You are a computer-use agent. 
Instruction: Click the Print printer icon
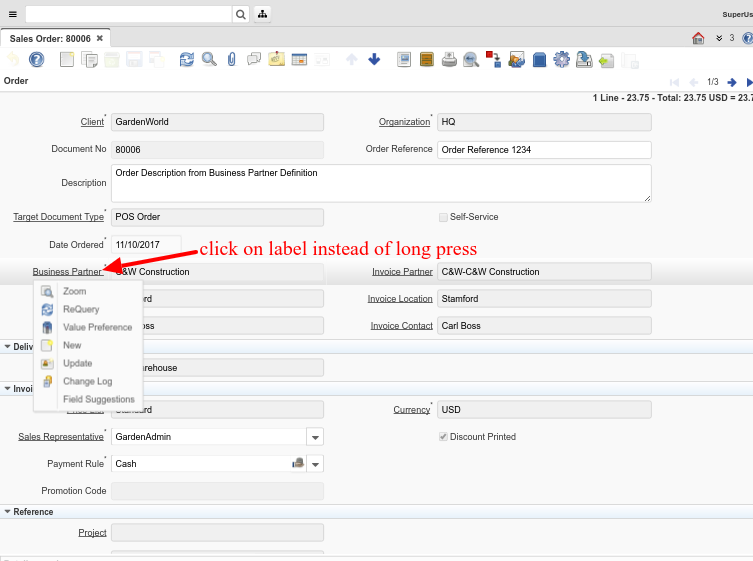450,60
